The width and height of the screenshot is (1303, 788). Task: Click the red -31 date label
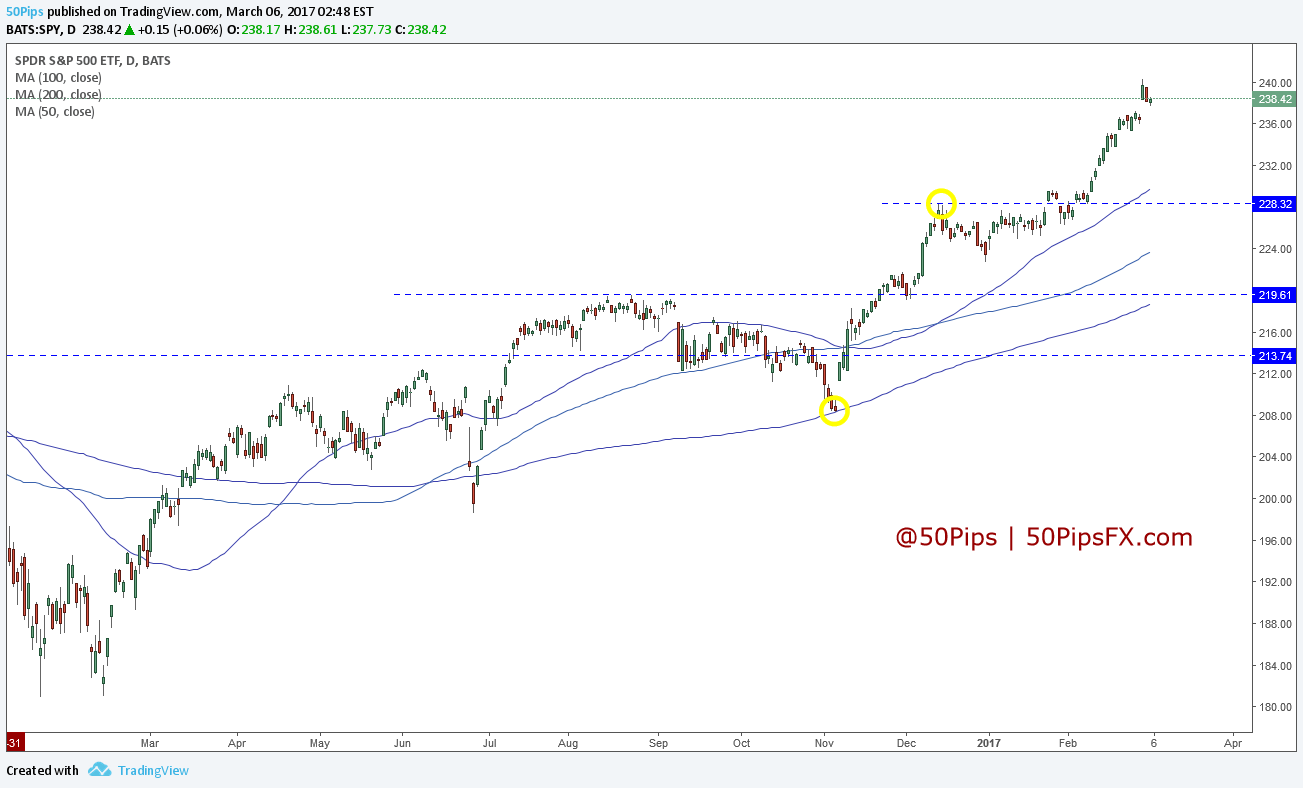click(x=14, y=743)
